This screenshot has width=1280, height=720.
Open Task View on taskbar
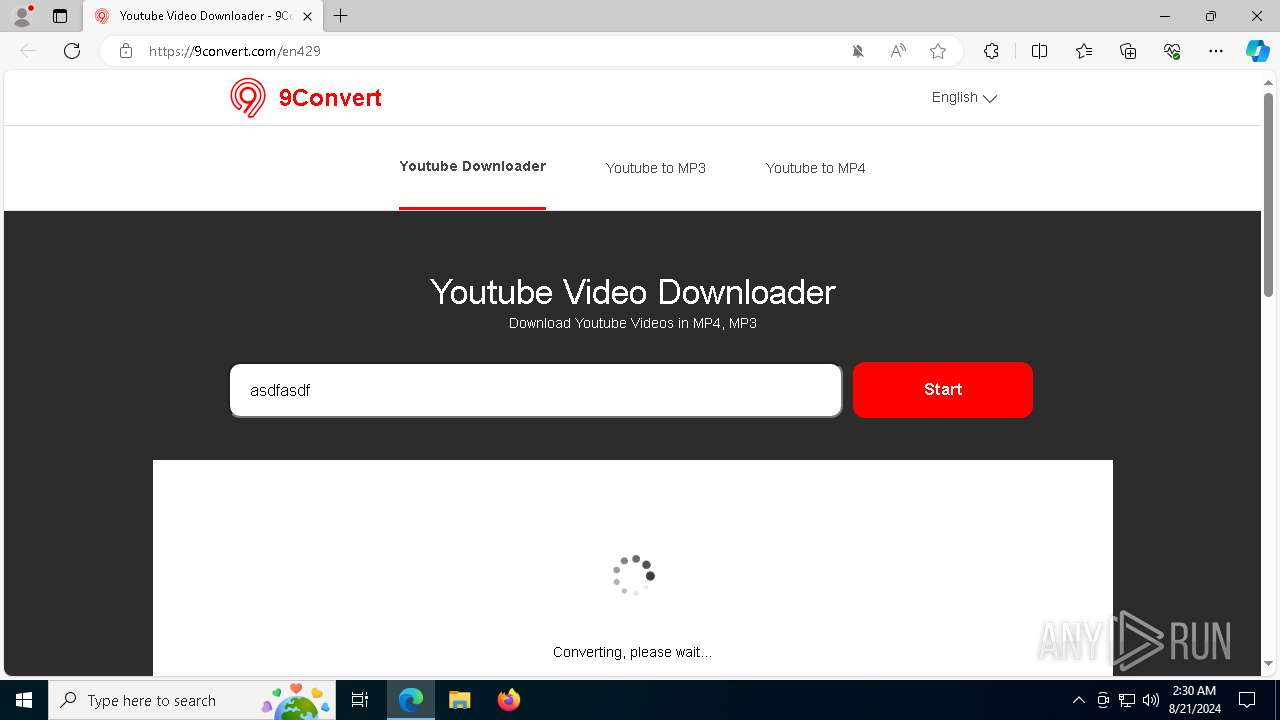360,700
